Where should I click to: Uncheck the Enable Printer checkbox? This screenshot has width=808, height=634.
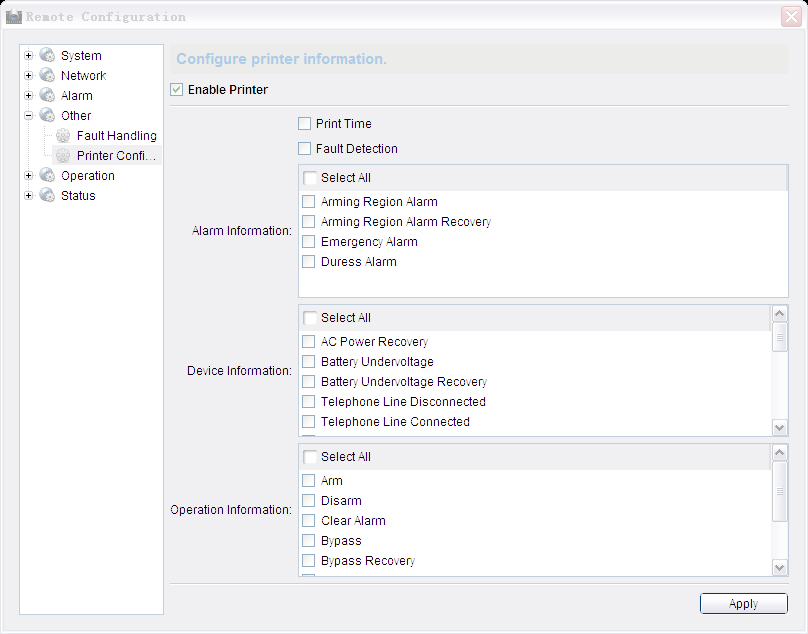pyautogui.click(x=177, y=90)
